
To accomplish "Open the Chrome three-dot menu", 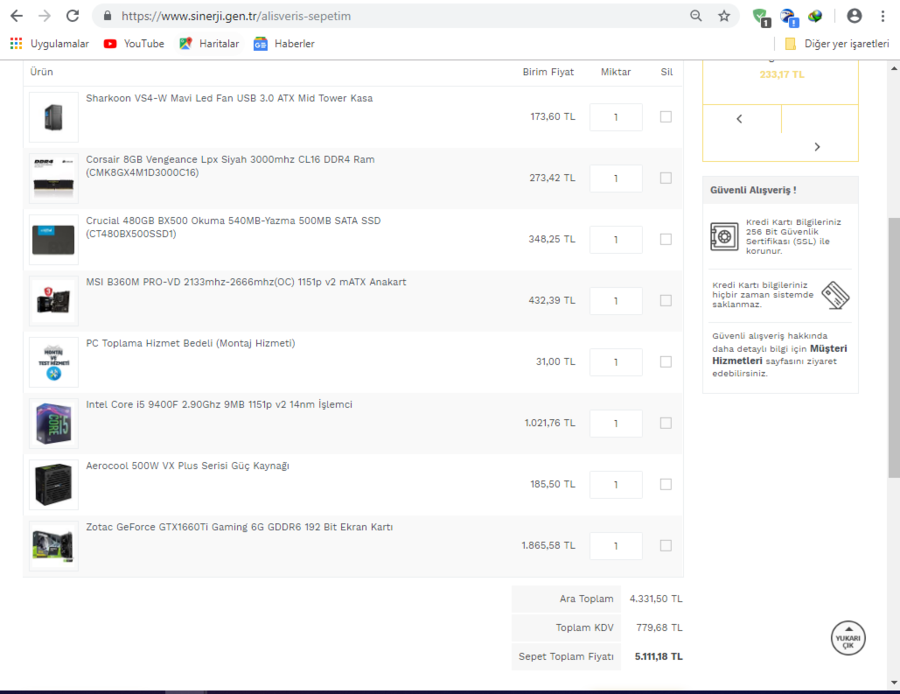I will [883, 16].
